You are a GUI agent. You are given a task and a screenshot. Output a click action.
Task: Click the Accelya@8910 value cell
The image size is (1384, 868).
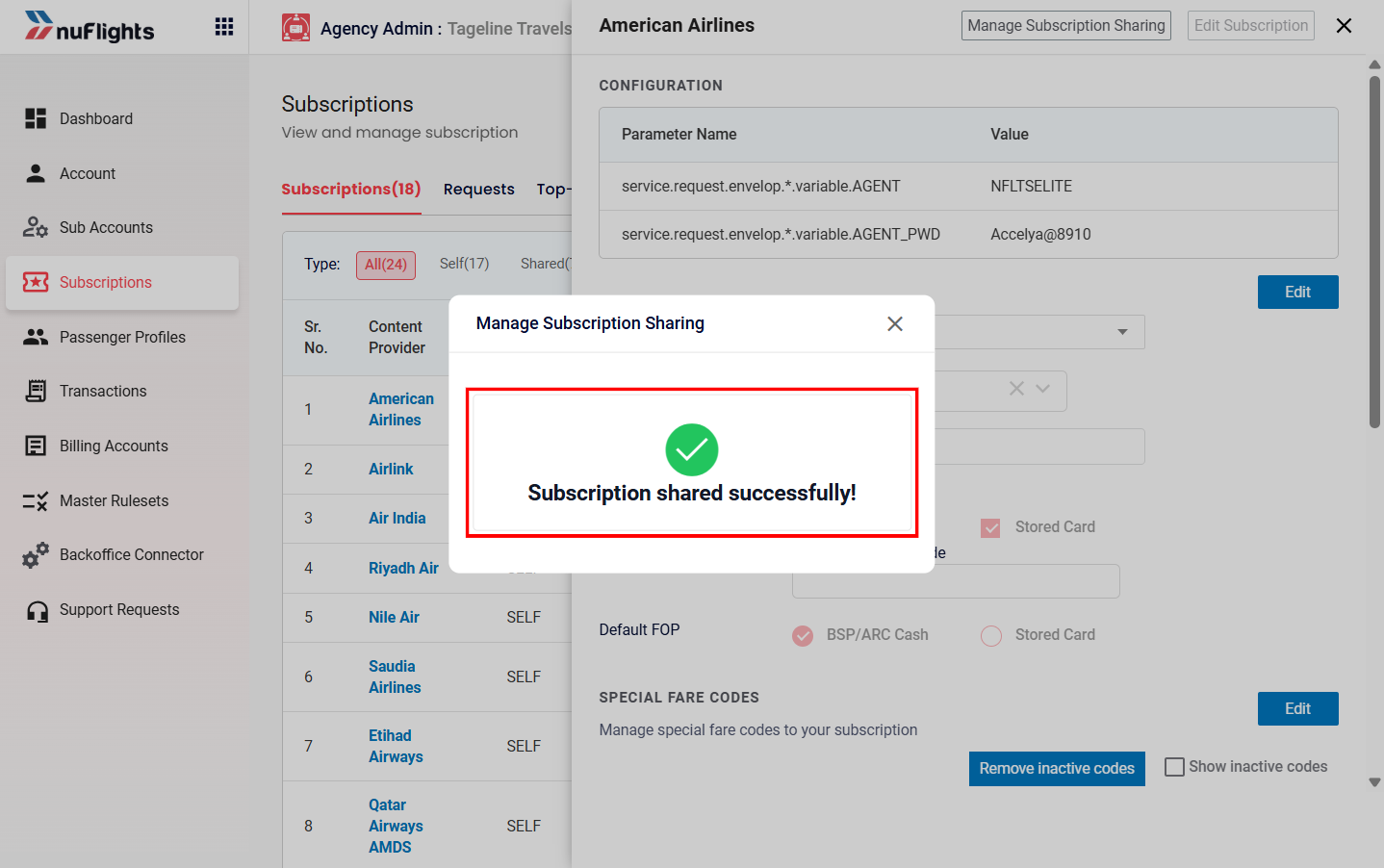tap(1040, 235)
